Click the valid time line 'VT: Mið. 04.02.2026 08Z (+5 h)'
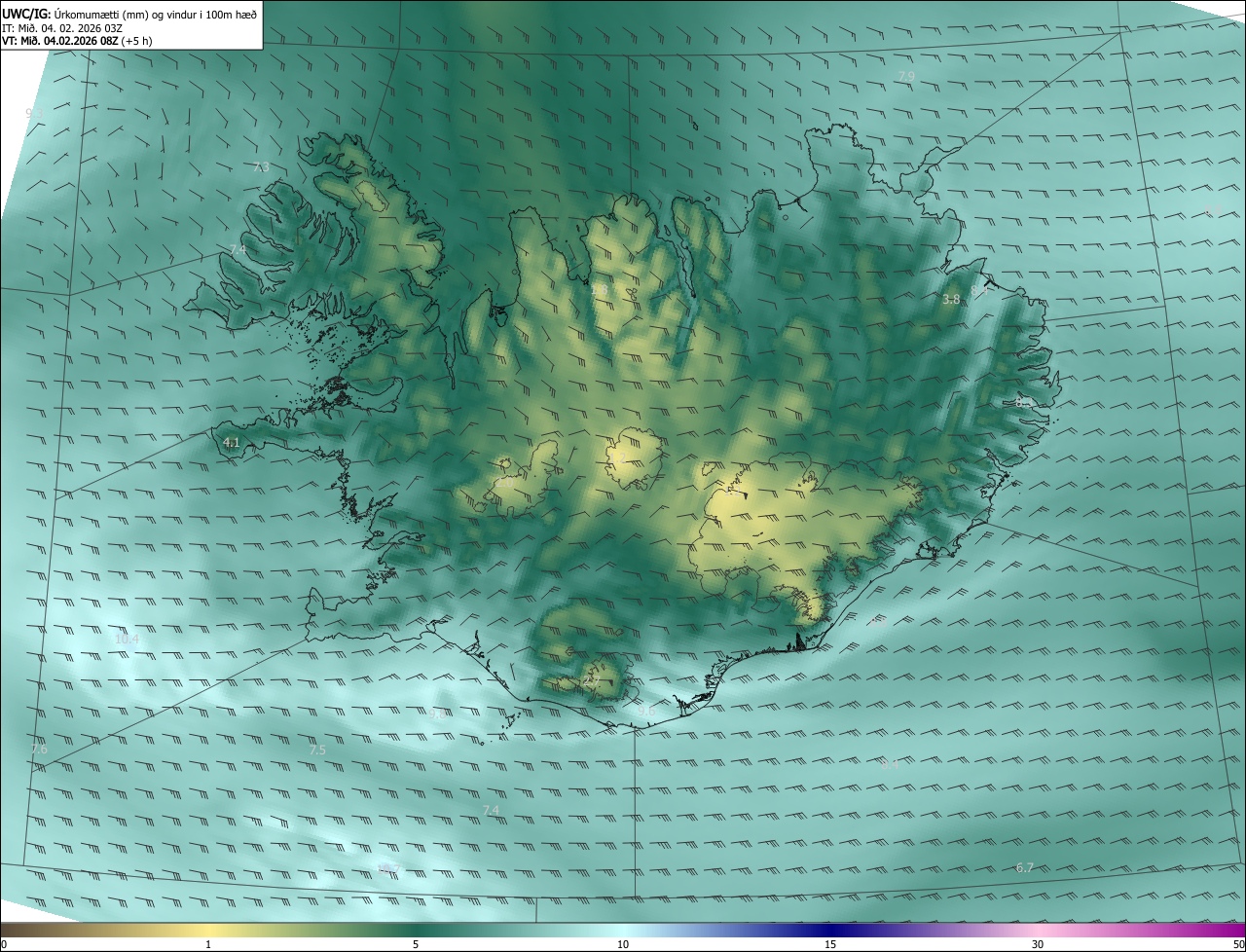Screen dimensions: 1246x952 click(x=77, y=41)
